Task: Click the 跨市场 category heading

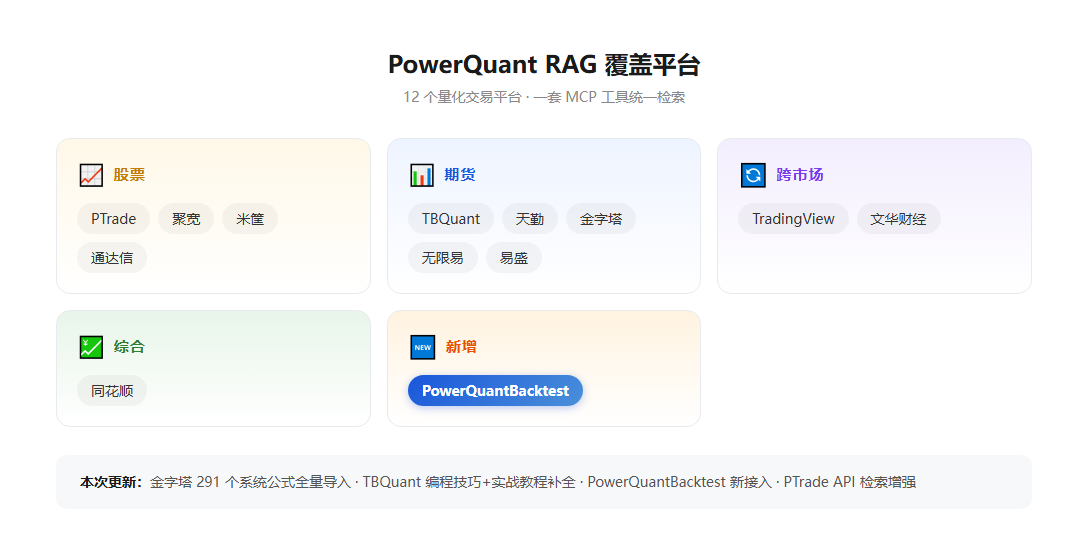Action: (x=800, y=175)
